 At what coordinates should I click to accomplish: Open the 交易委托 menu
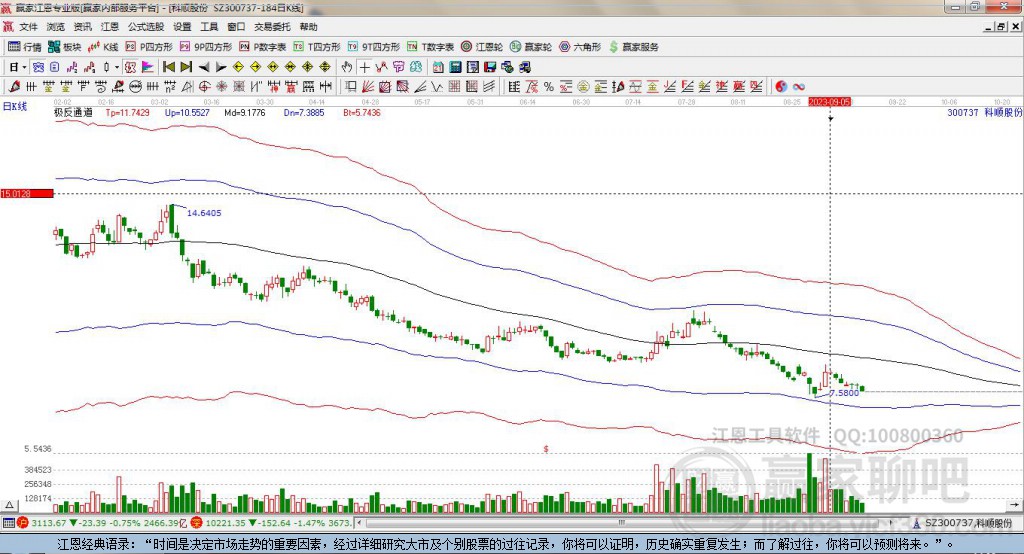point(272,27)
